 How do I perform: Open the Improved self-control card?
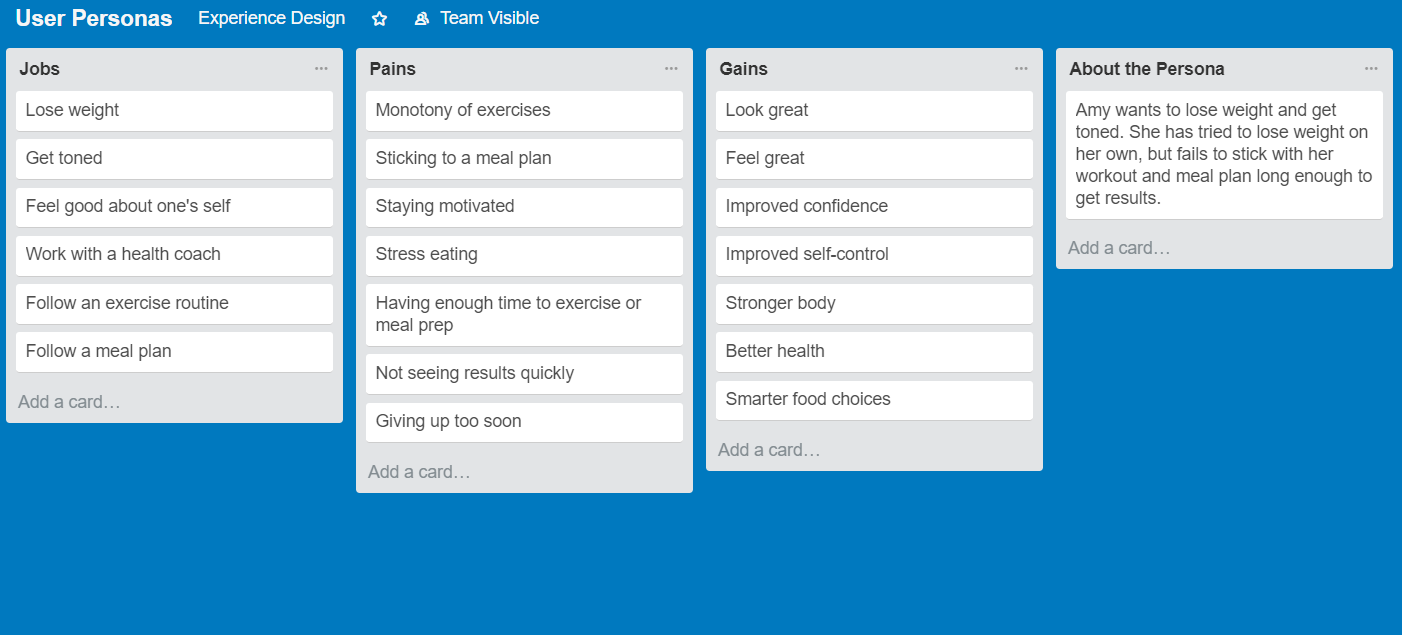[x=874, y=255]
